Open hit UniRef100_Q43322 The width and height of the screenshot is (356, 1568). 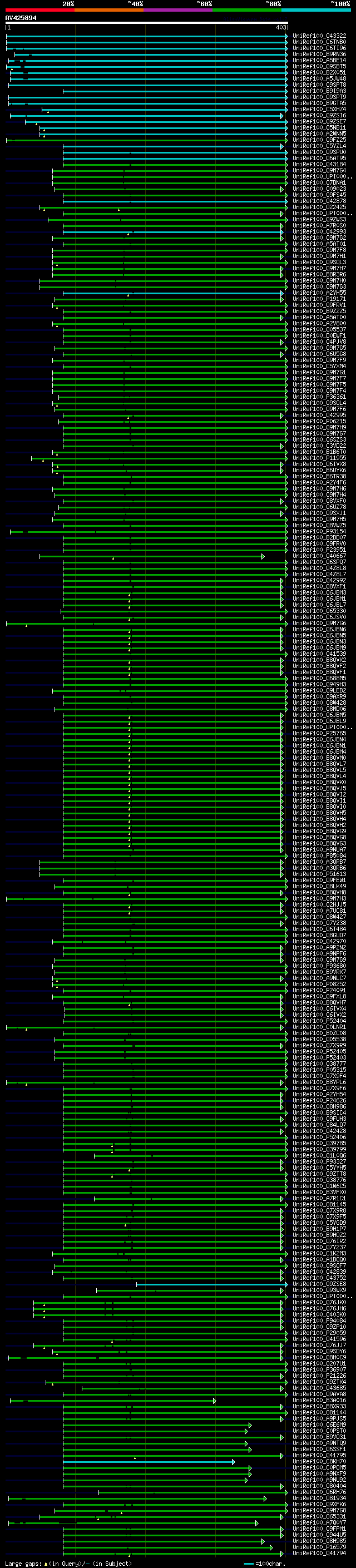point(319,36)
